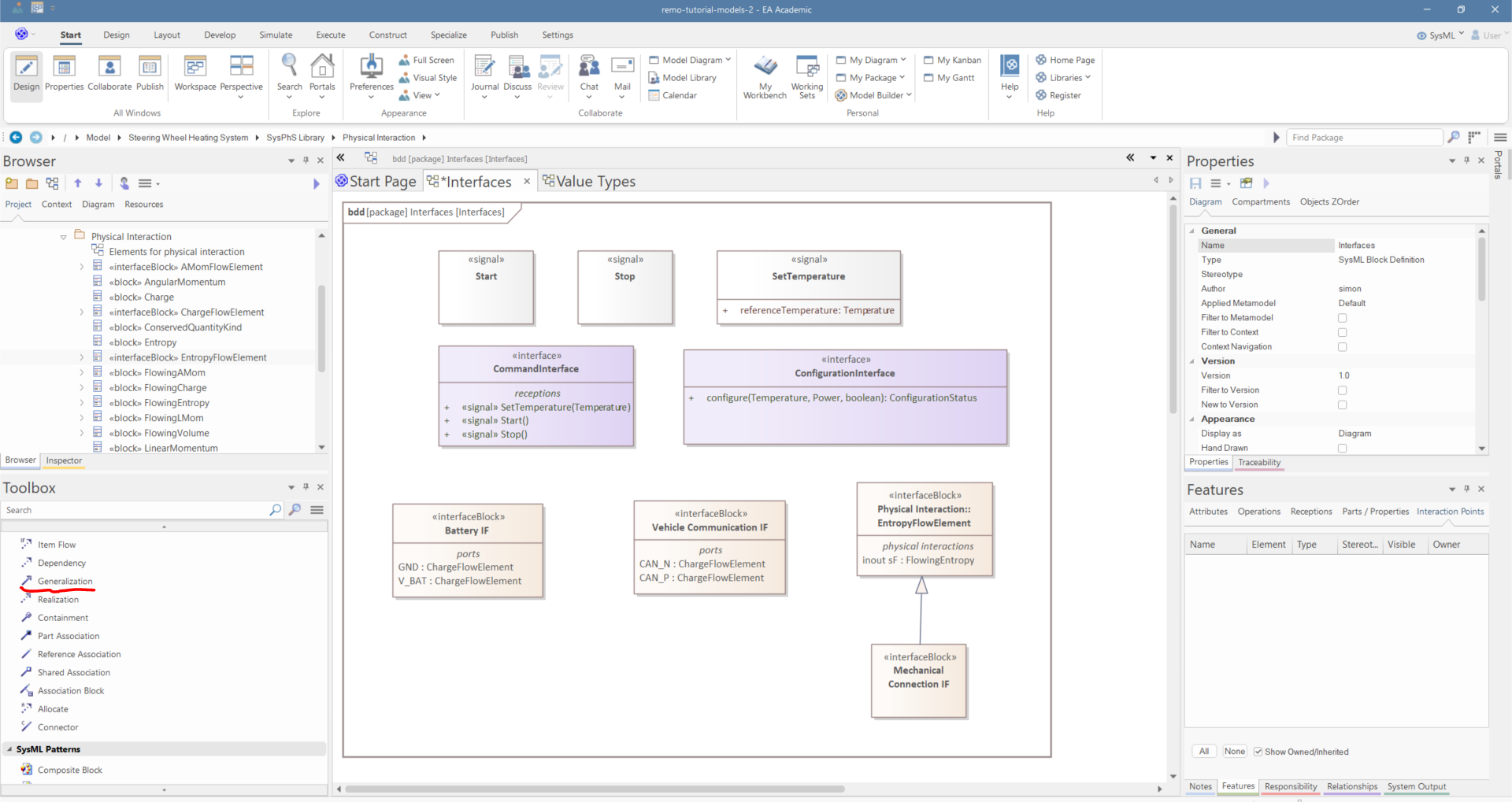The image size is (1512, 802).
Task: Choose Composite Block pattern in Toolbox
Action: point(69,770)
